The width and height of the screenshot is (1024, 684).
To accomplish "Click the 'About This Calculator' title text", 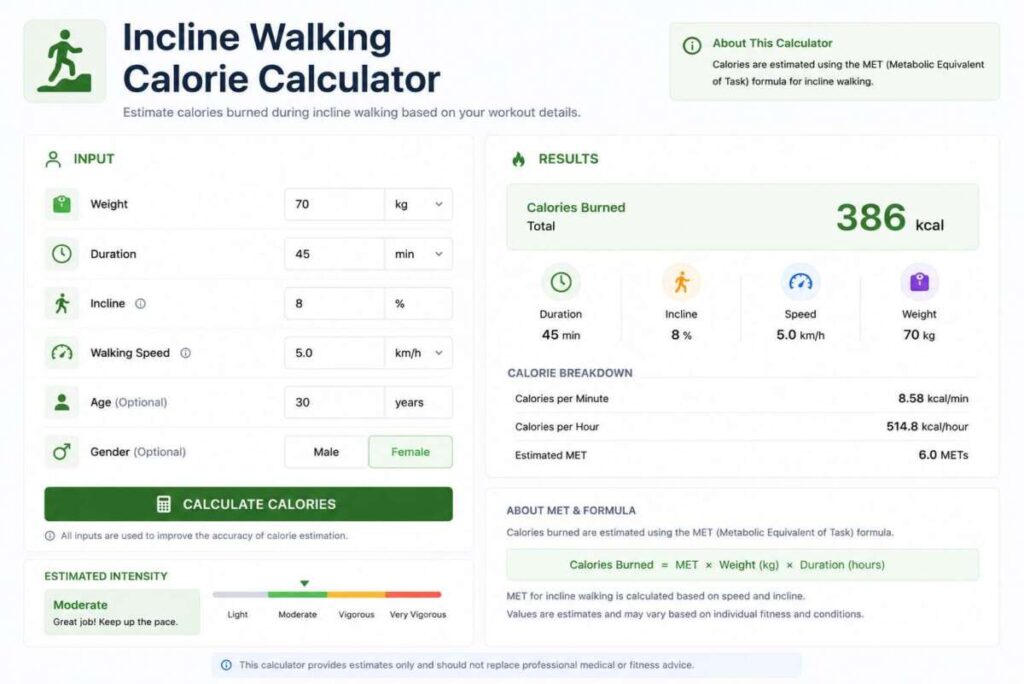I will (772, 43).
